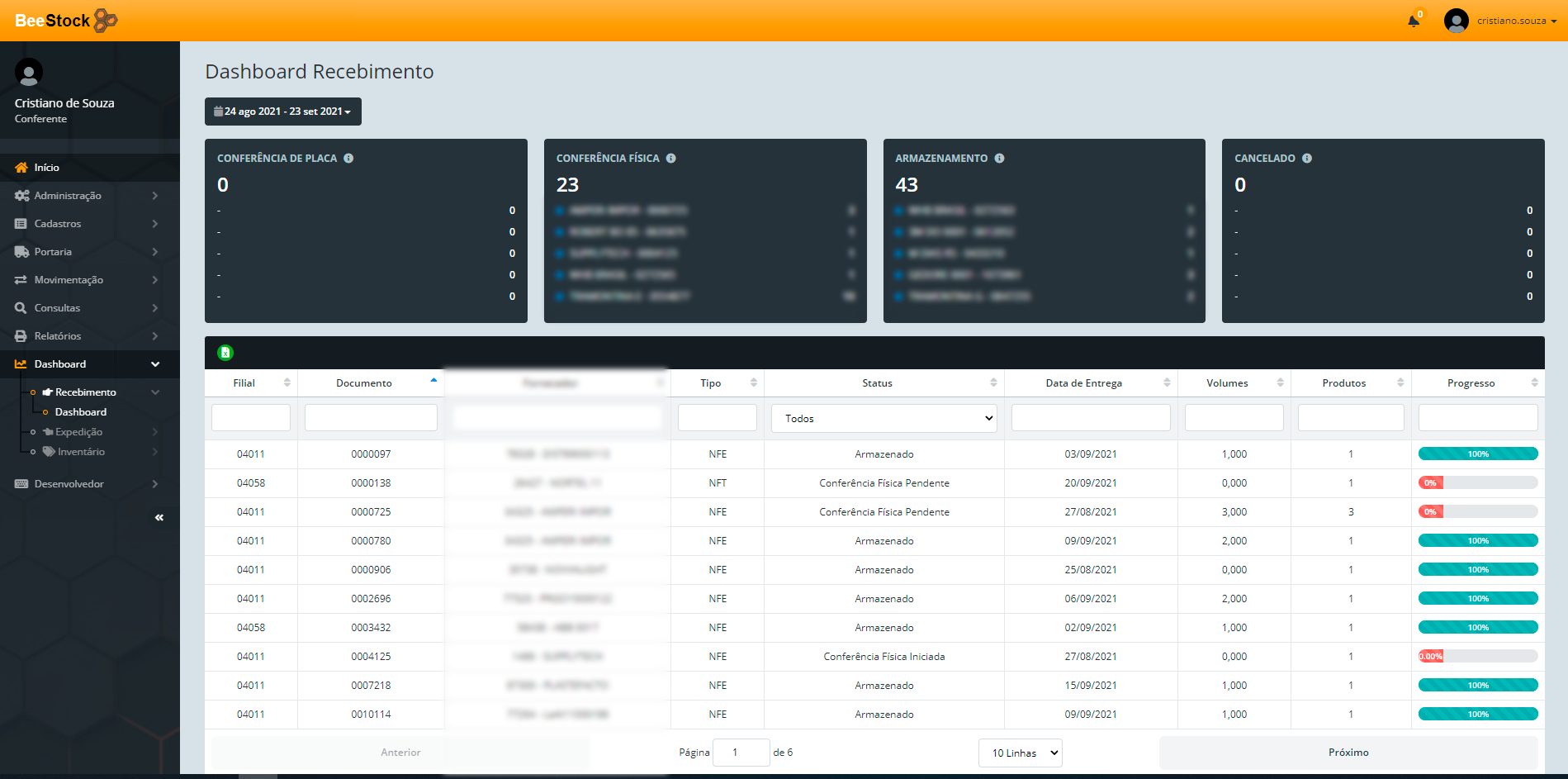Click the Conferência Física count 23
1568x779 pixels.
(567, 185)
